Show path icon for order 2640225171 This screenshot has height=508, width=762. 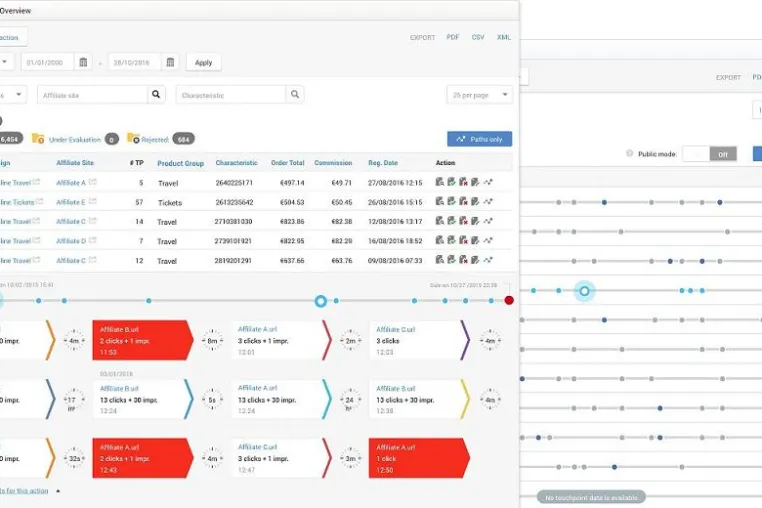tap(488, 182)
